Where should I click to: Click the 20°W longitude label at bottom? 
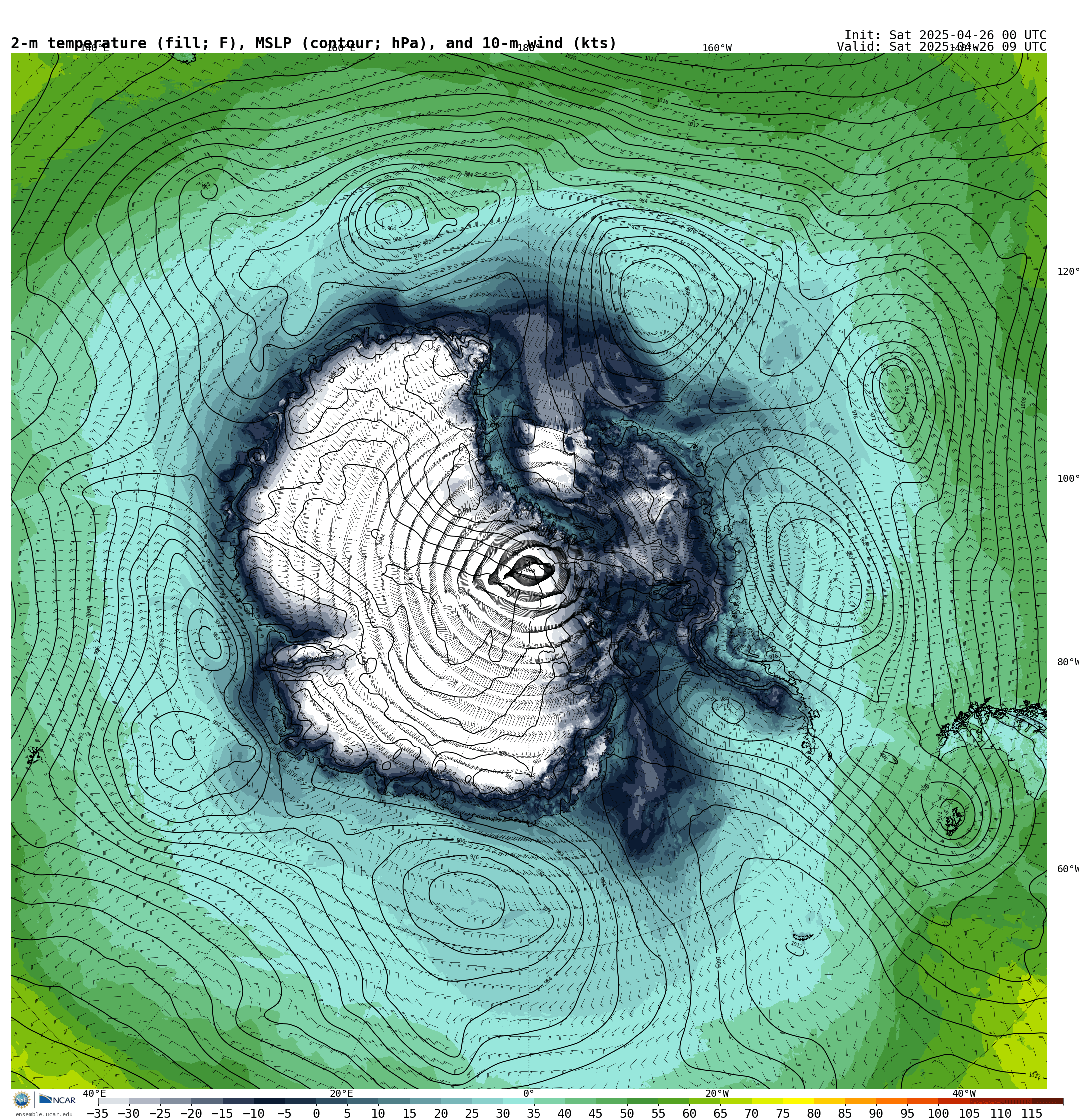[717, 1094]
